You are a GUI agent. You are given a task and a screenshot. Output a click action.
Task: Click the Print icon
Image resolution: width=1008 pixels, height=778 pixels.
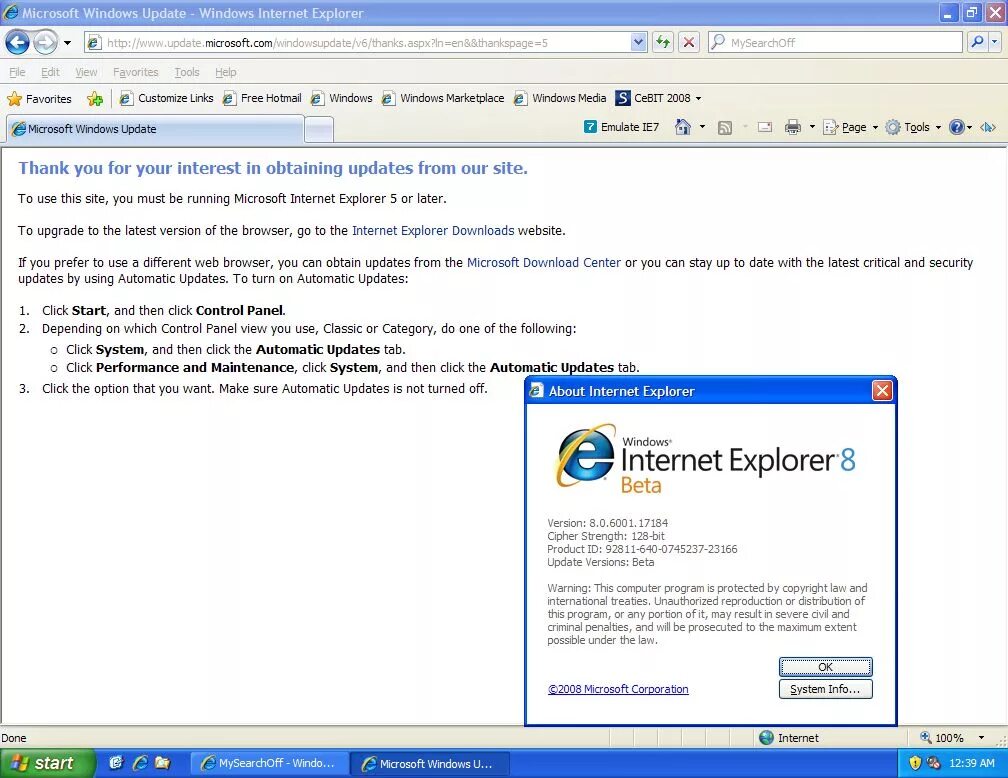[793, 127]
